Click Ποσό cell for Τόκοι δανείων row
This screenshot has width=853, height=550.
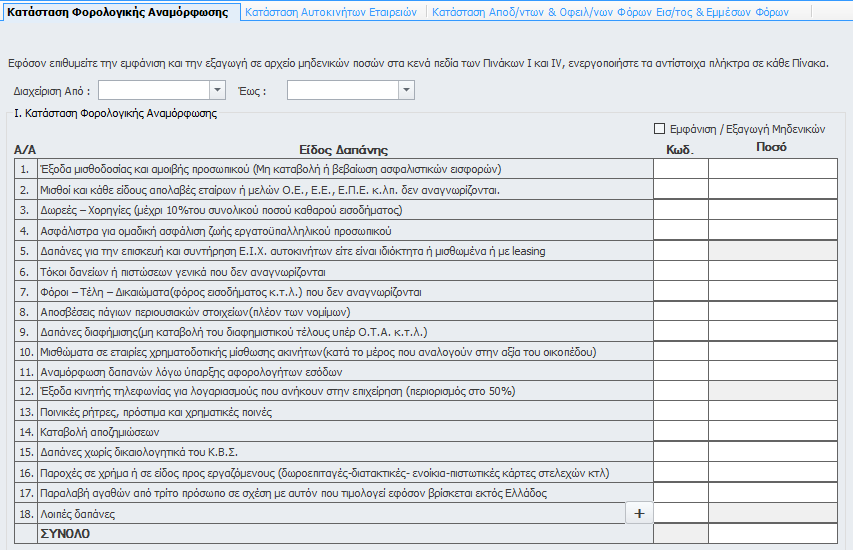[x=773, y=271]
